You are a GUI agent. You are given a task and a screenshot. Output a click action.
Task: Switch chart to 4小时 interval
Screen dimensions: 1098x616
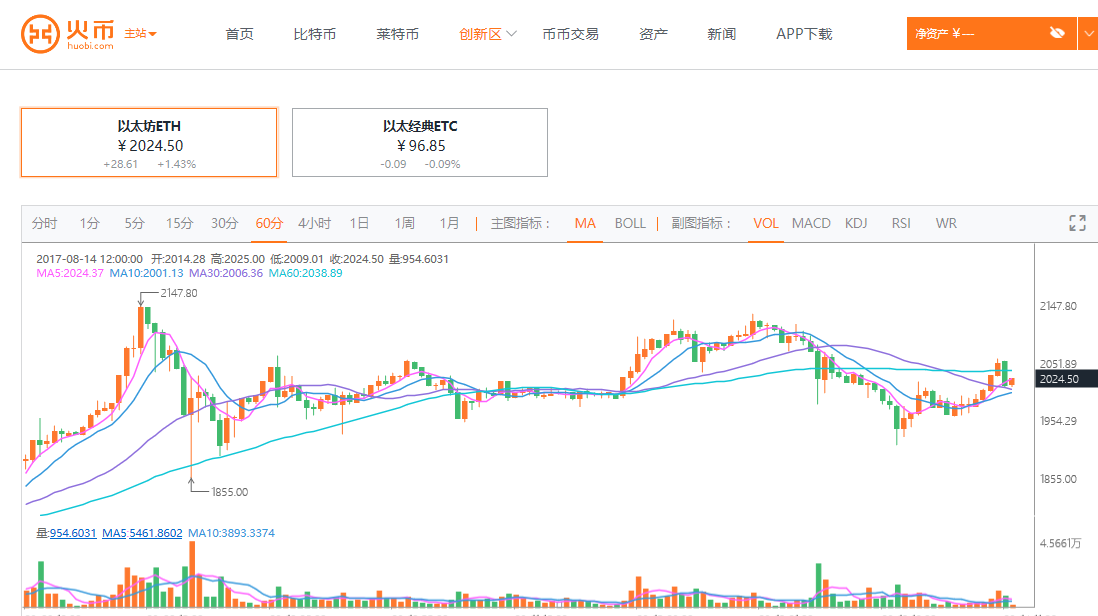(x=314, y=223)
